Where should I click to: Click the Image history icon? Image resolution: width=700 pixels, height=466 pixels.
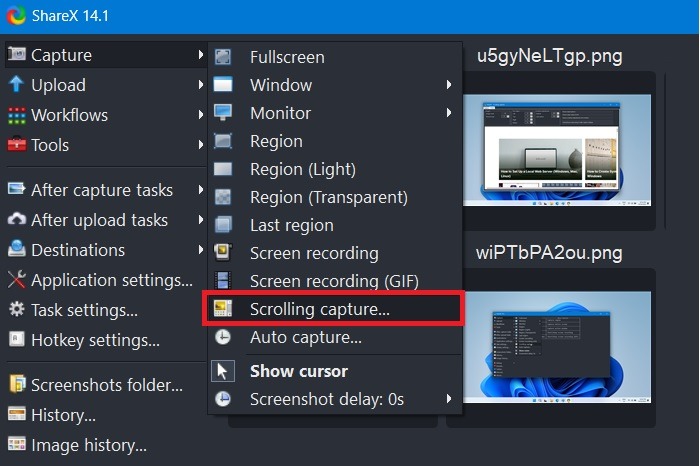click(x=17, y=444)
